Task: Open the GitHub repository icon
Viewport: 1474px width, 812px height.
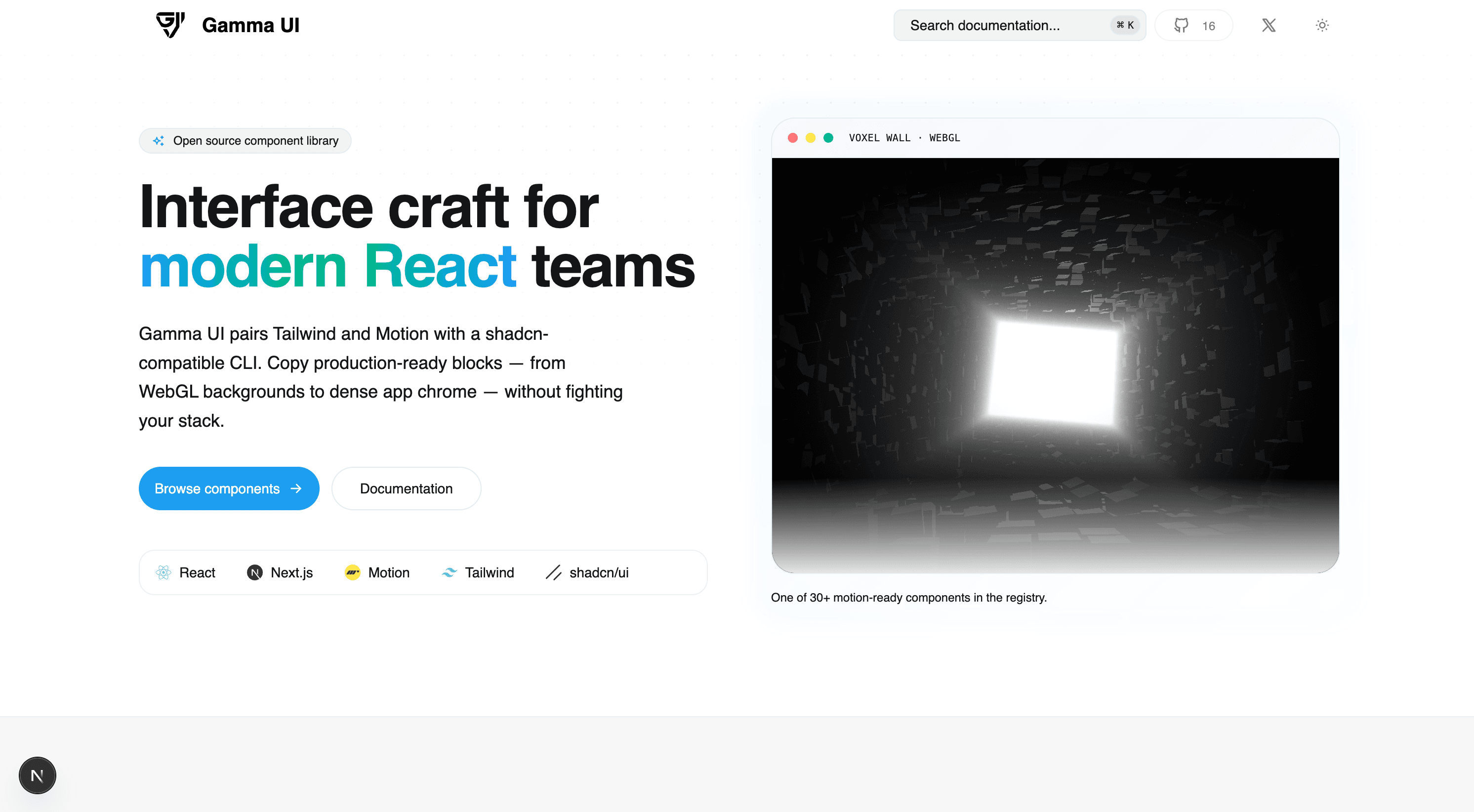Action: tap(1181, 25)
